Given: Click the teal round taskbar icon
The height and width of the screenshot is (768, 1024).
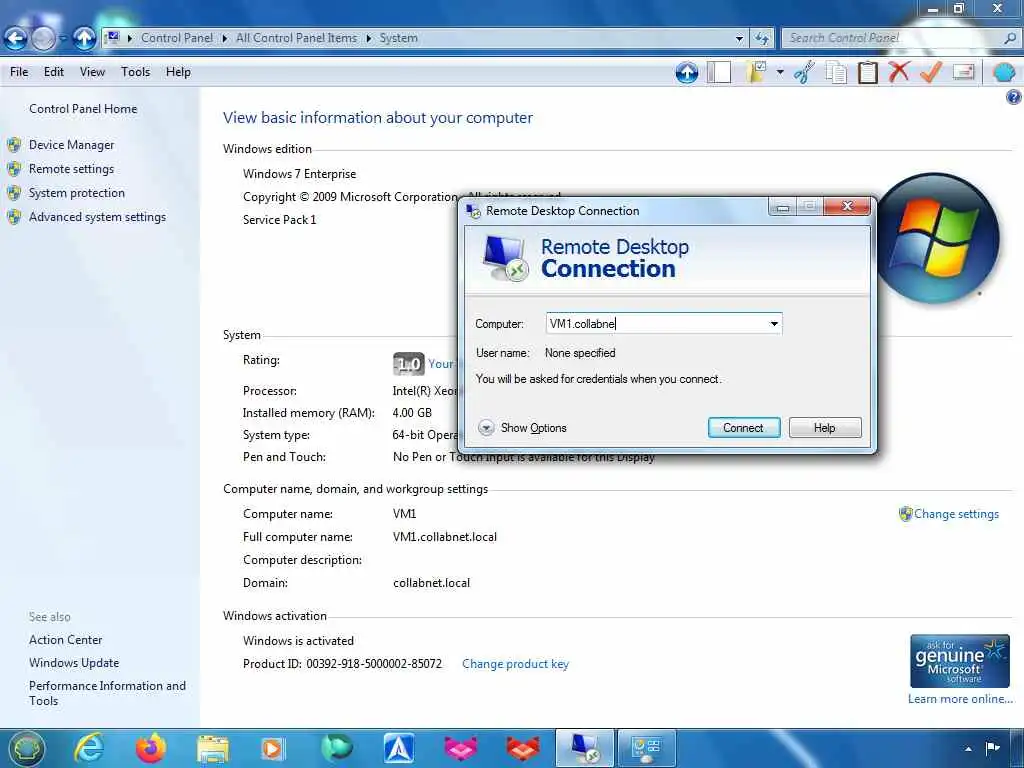Looking at the screenshot, I should coord(336,748).
